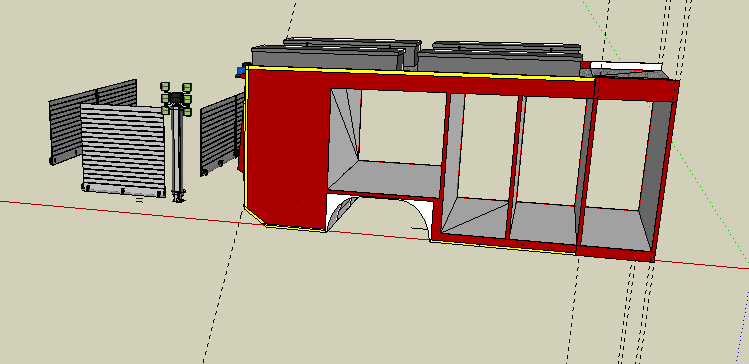Select the red bottom sill under the rear compartments

tap(545, 246)
